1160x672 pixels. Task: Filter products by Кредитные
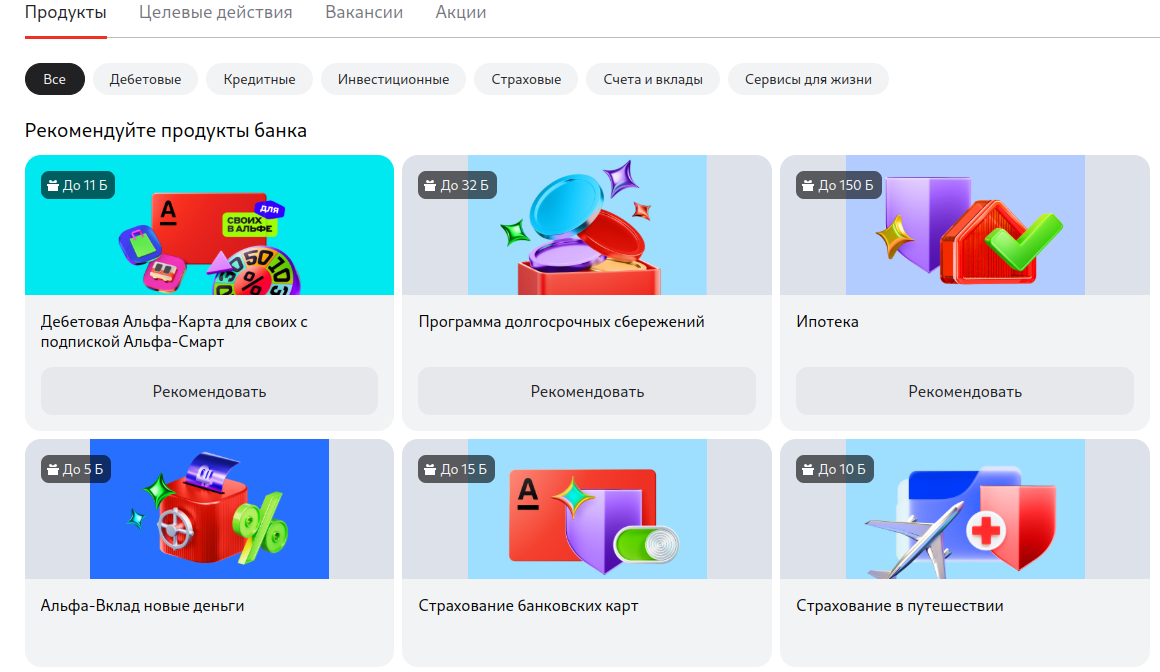pos(259,79)
